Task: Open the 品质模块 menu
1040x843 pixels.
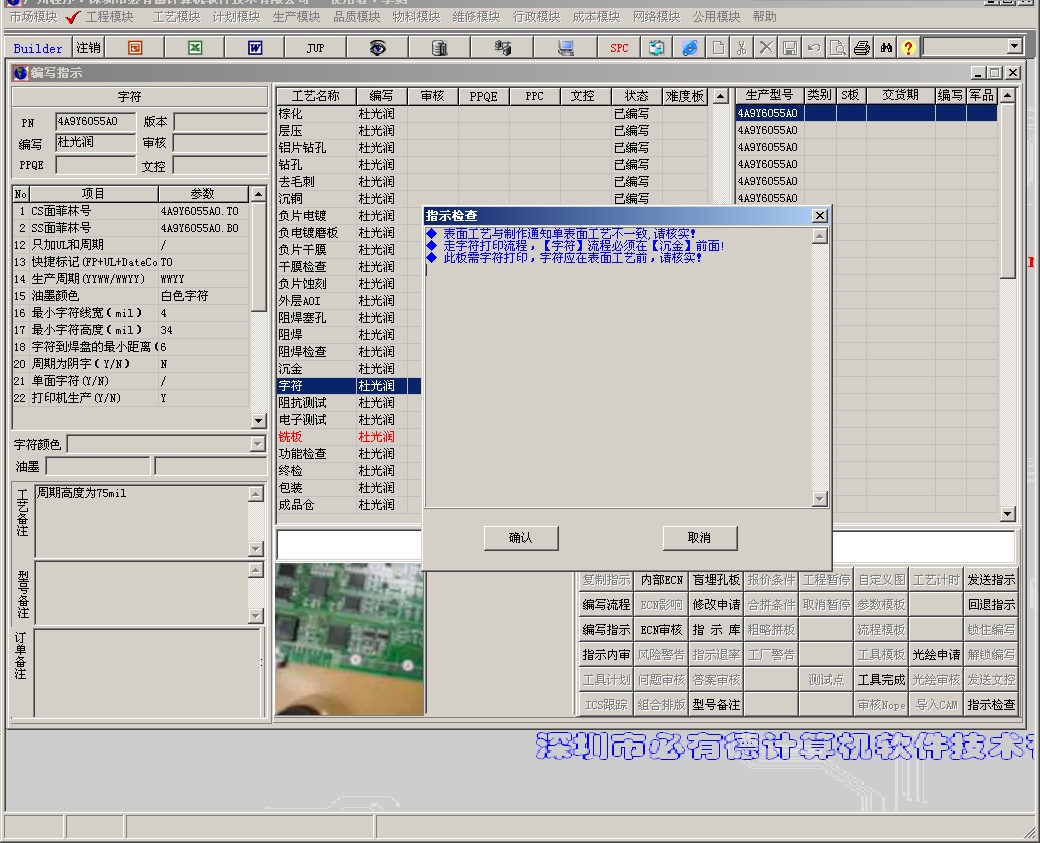Action: [x=356, y=17]
